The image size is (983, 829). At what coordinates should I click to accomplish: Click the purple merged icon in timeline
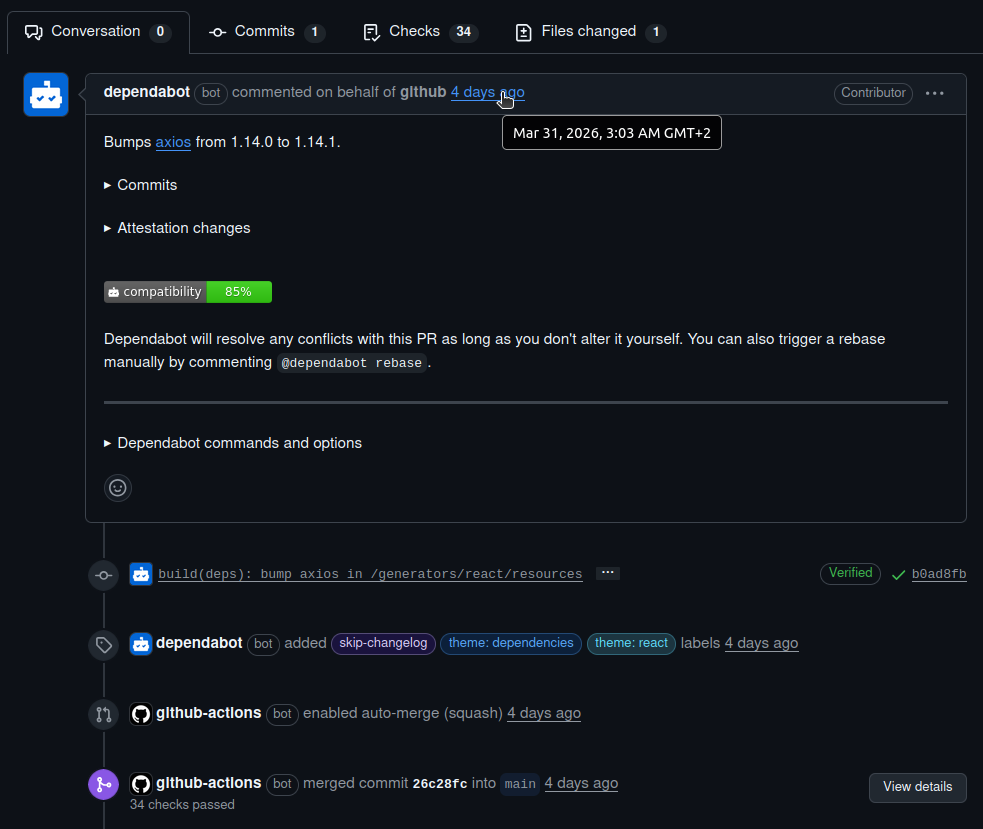click(x=103, y=785)
